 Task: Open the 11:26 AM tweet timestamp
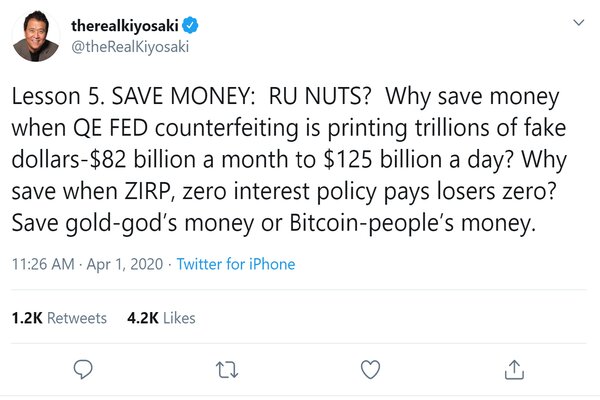43,264
